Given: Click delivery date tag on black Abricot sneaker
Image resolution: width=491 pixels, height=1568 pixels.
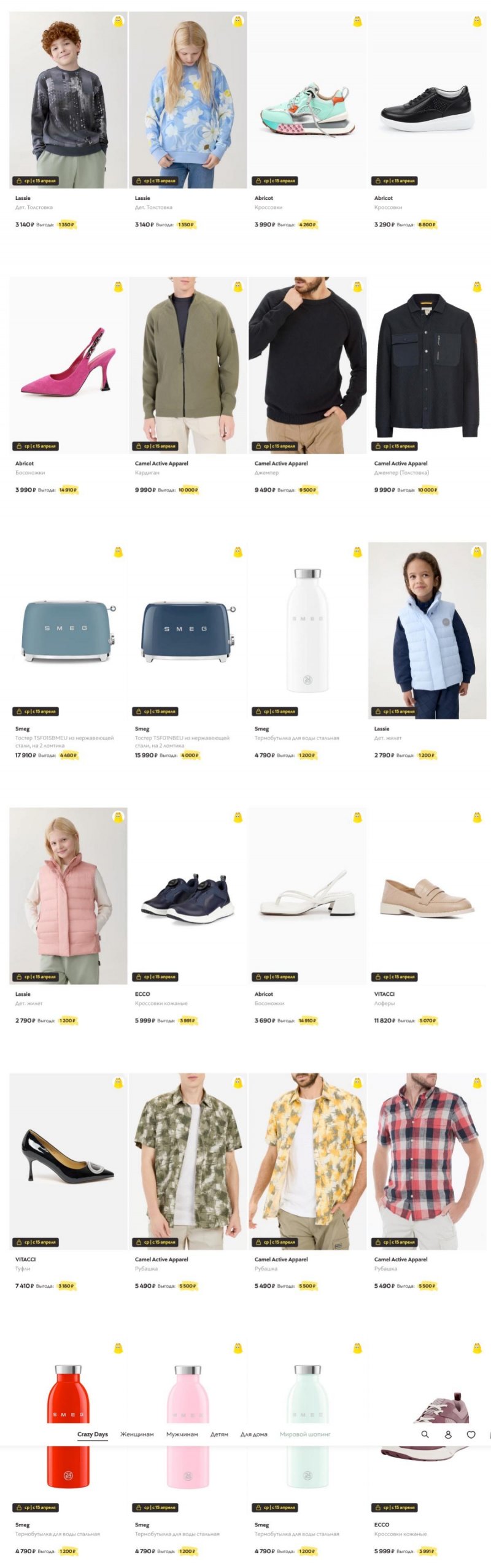Looking at the screenshot, I should click(x=395, y=181).
